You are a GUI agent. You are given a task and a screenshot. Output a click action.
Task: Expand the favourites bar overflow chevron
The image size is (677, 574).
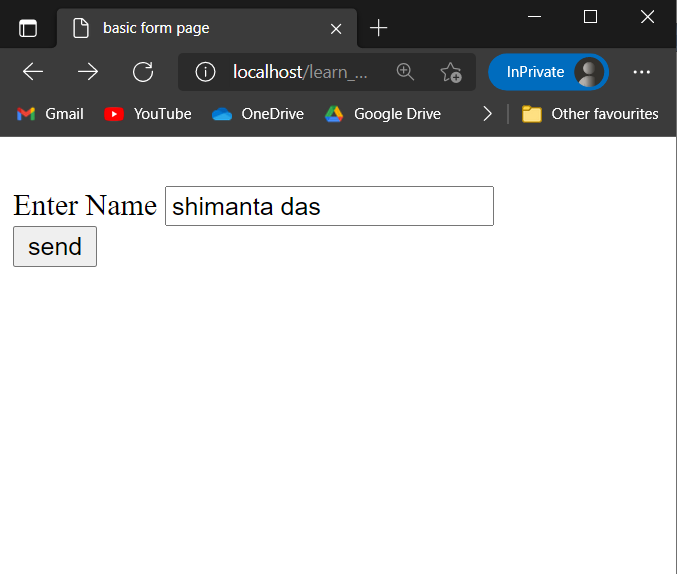[487, 114]
